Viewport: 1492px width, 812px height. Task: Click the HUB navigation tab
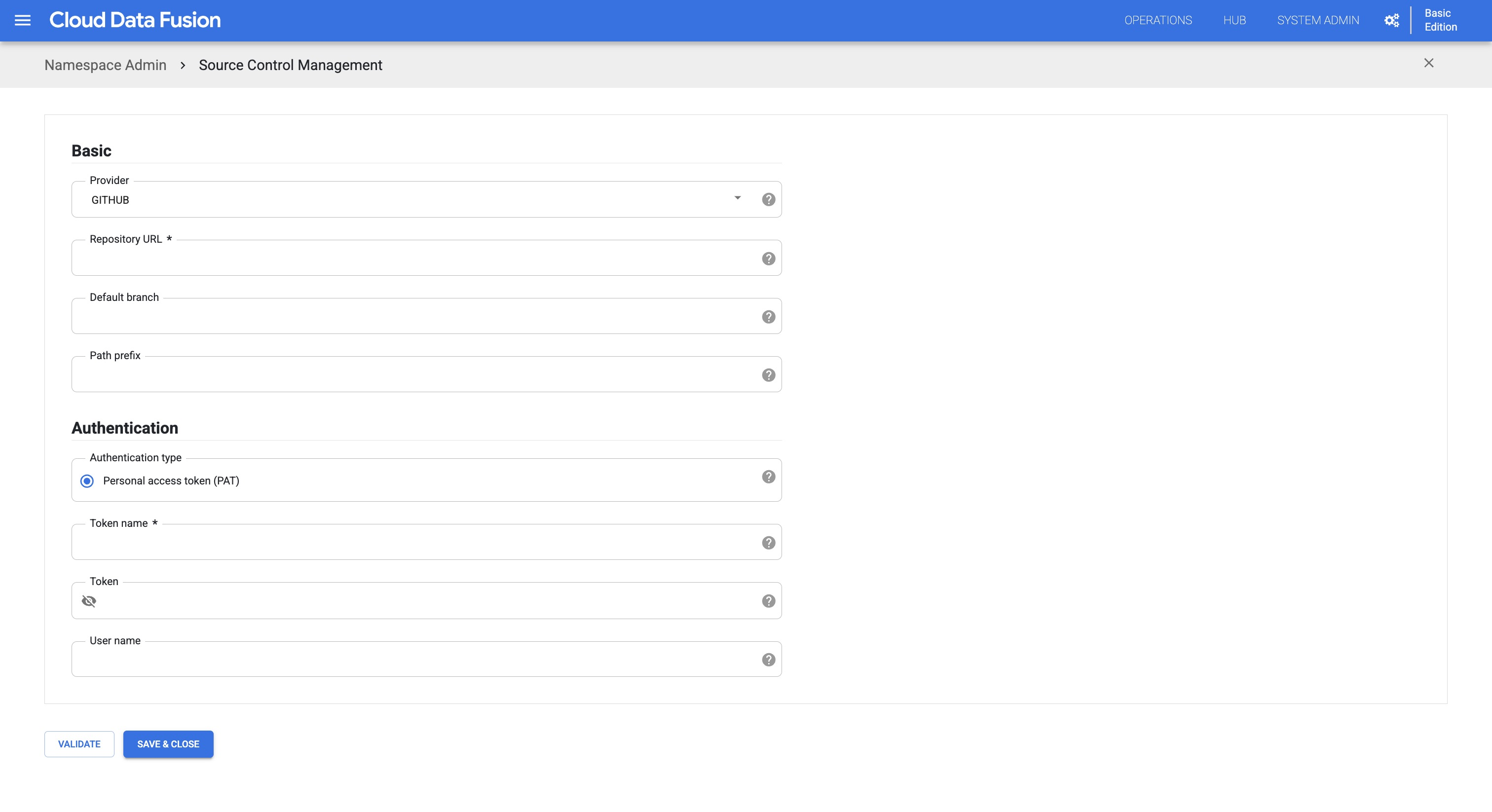click(x=1235, y=20)
